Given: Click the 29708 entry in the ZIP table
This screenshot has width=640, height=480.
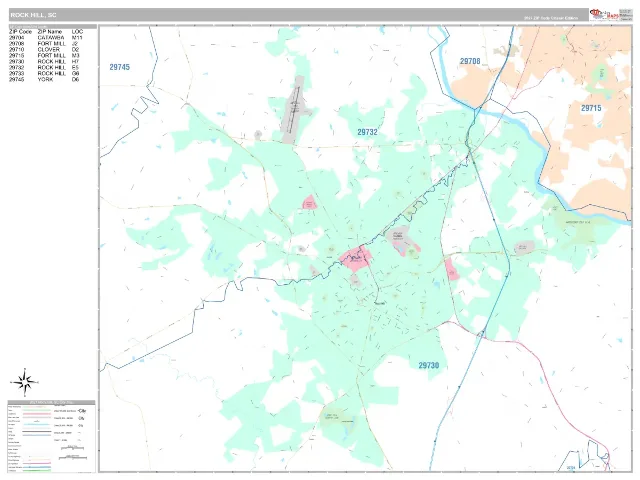Looking at the screenshot, I should pos(16,44).
